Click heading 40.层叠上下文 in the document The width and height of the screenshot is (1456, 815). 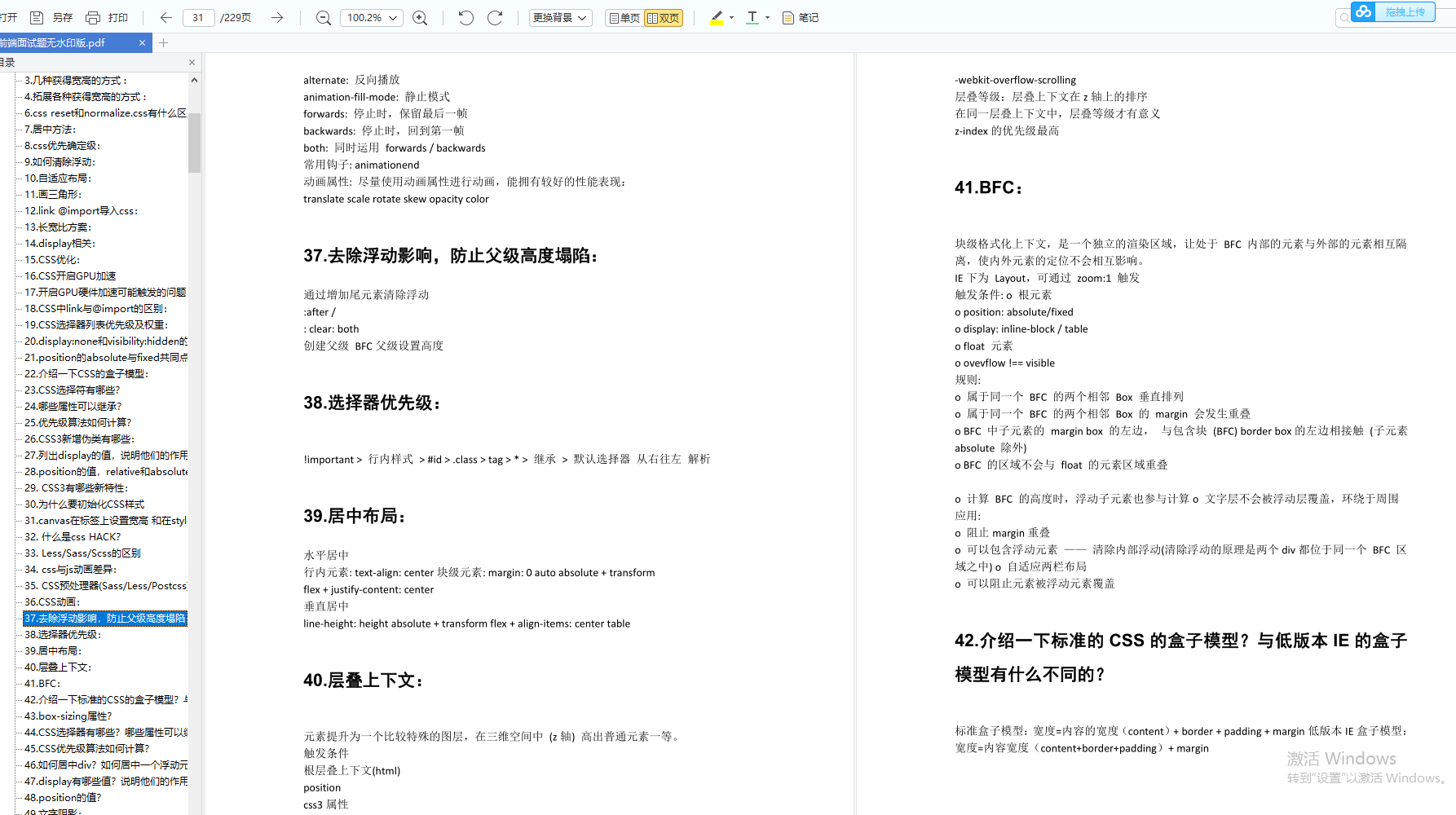coord(364,681)
